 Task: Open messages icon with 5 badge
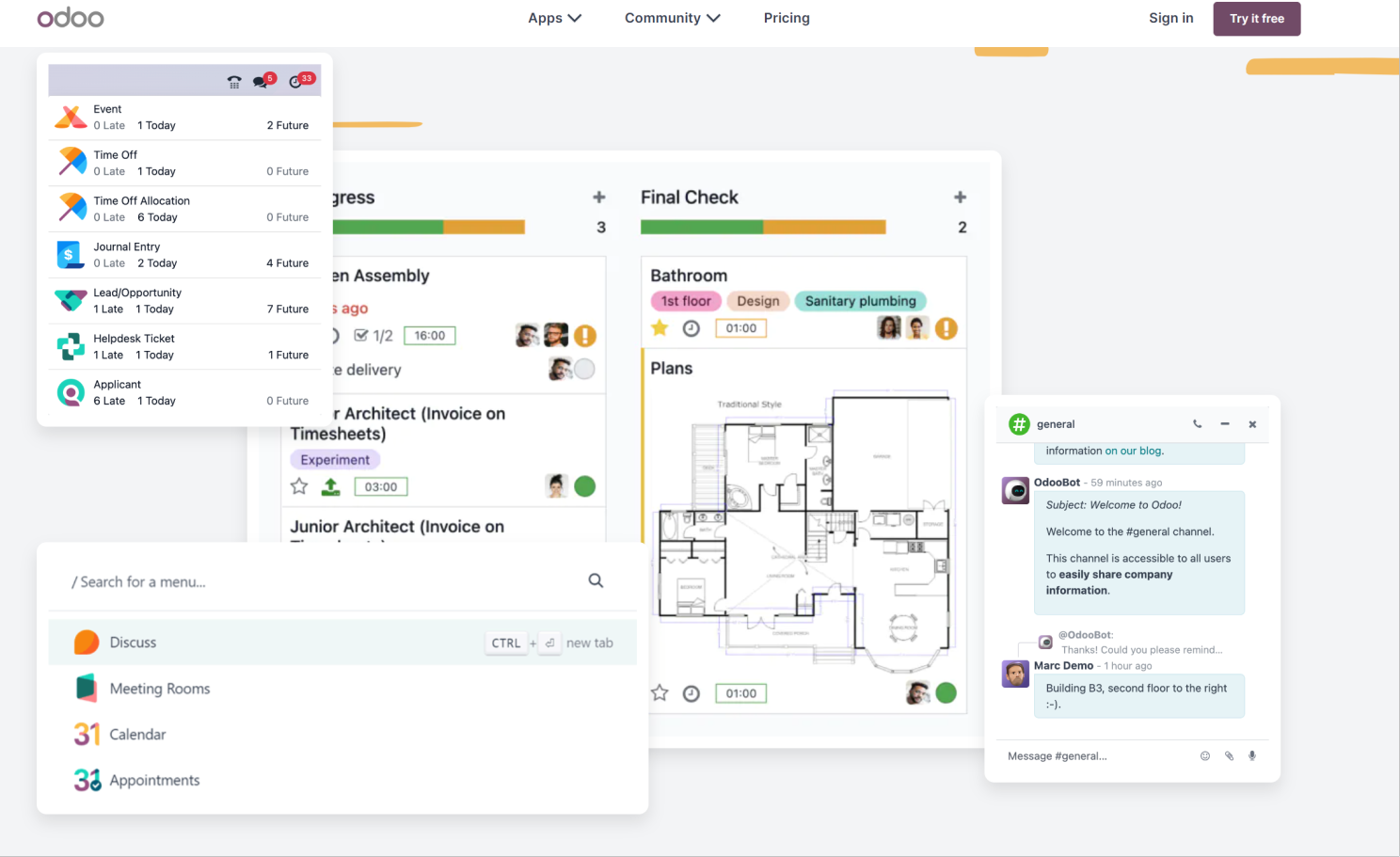coord(262,81)
